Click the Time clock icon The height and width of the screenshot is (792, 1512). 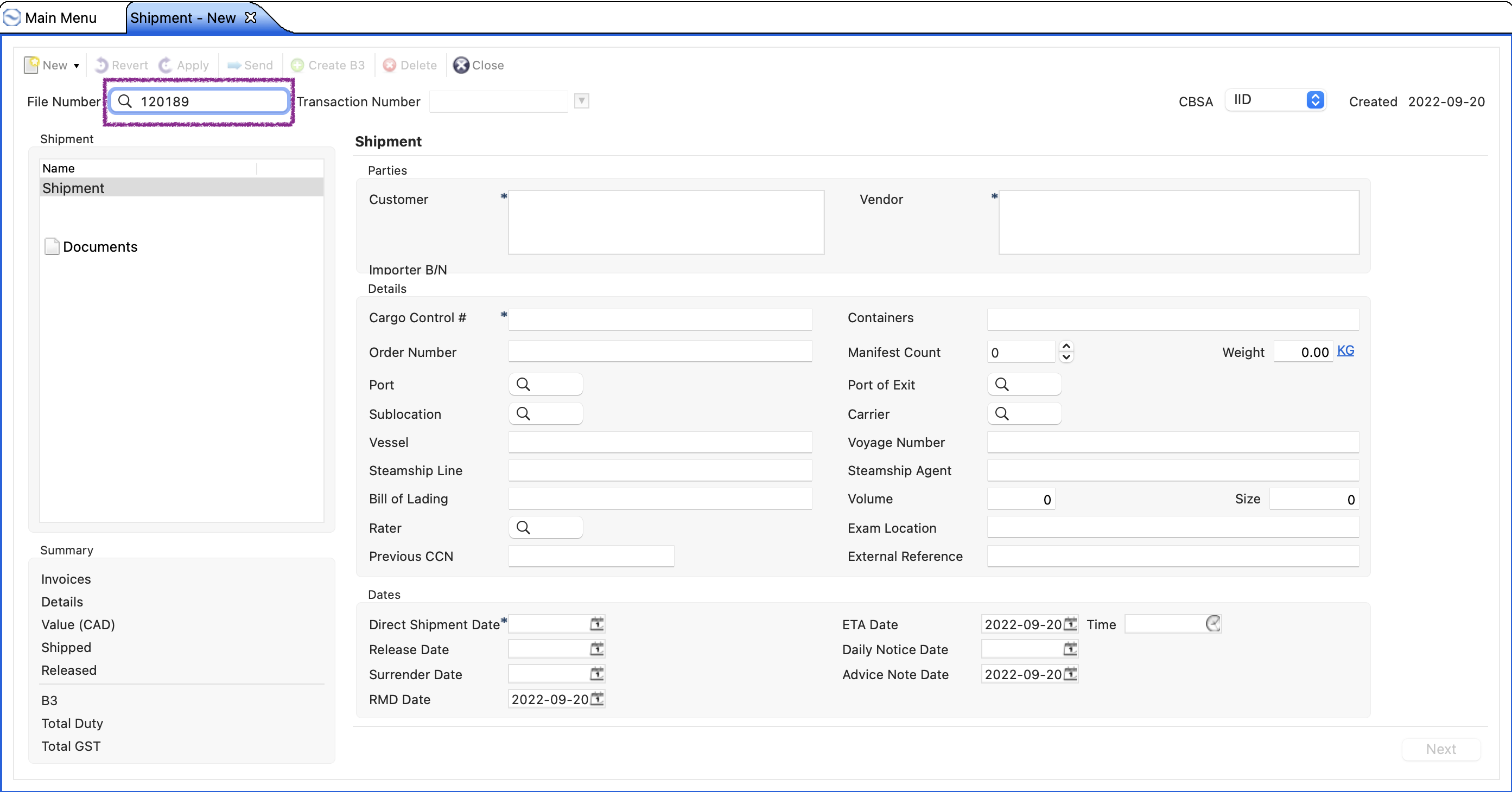point(1212,624)
